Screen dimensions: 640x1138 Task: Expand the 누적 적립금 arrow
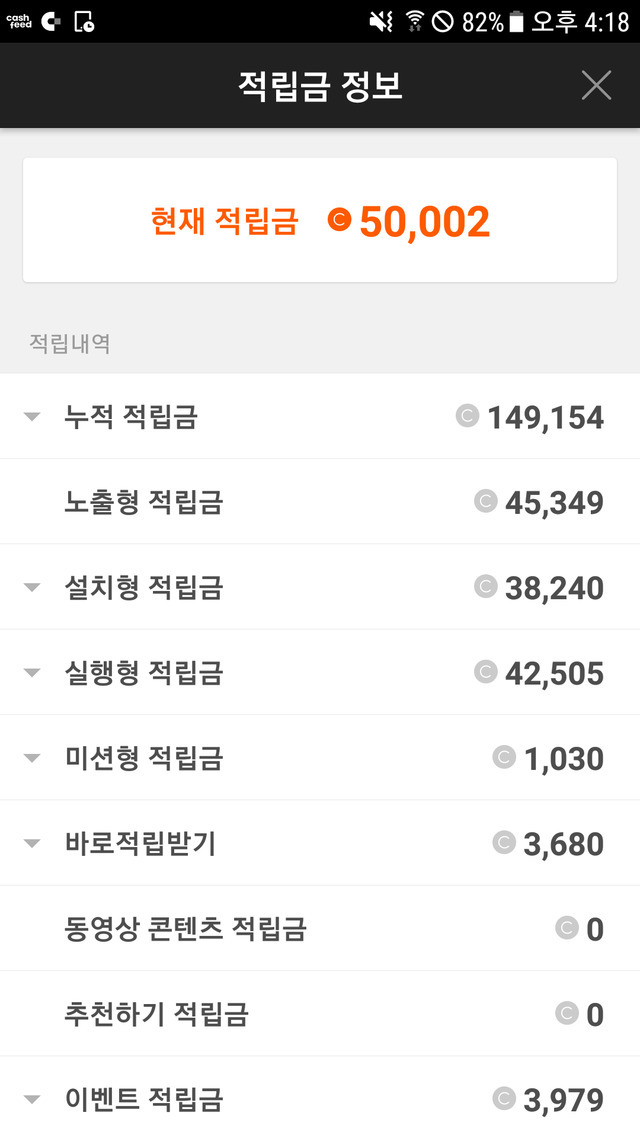pos(32,417)
